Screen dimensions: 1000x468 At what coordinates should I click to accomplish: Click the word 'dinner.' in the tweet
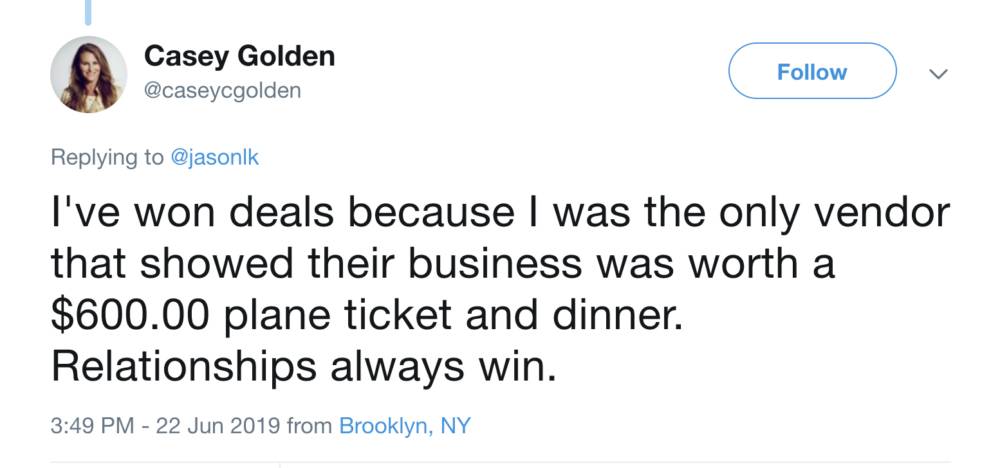(618, 316)
